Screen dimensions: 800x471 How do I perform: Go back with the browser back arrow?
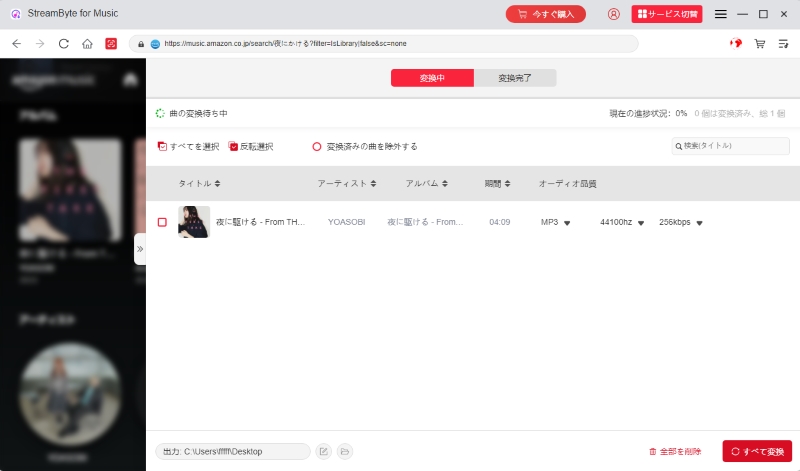tap(16, 44)
